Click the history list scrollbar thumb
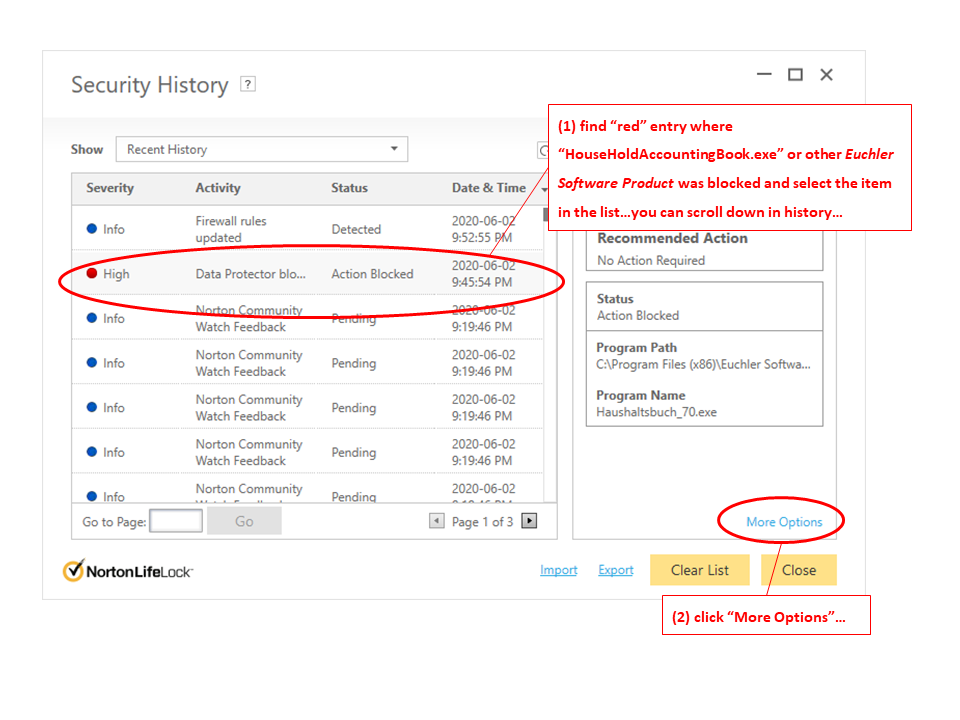Viewport: 960px width, 720px height. 546,214
